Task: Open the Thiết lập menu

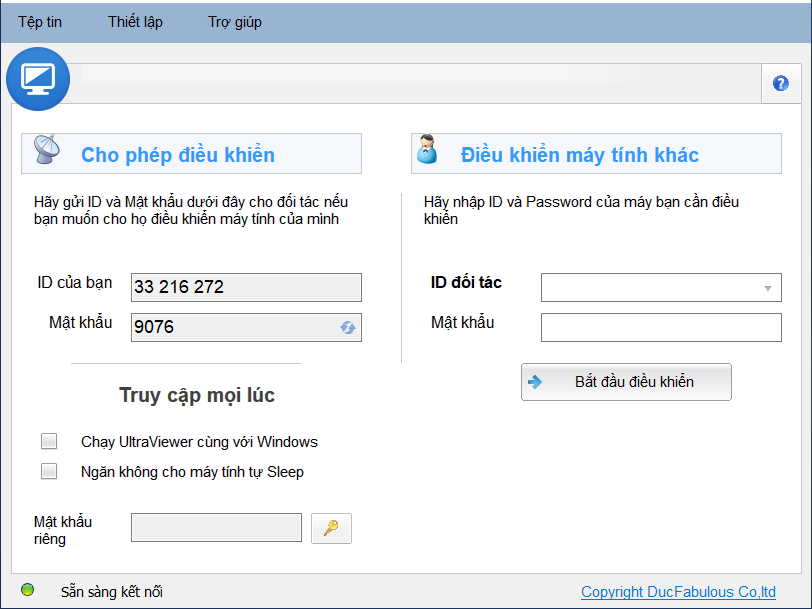Action: [135, 22]
